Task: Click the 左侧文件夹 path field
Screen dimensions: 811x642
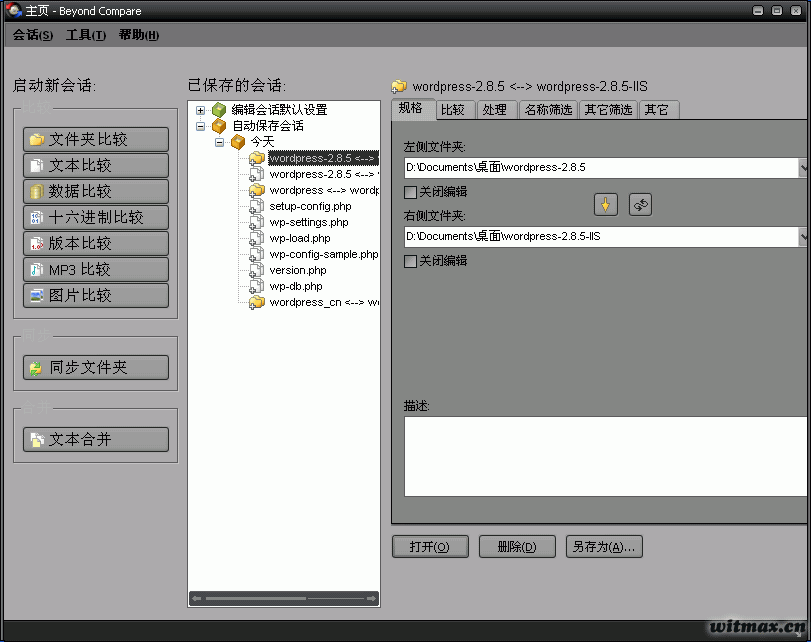Action: (x=602, y=168)
